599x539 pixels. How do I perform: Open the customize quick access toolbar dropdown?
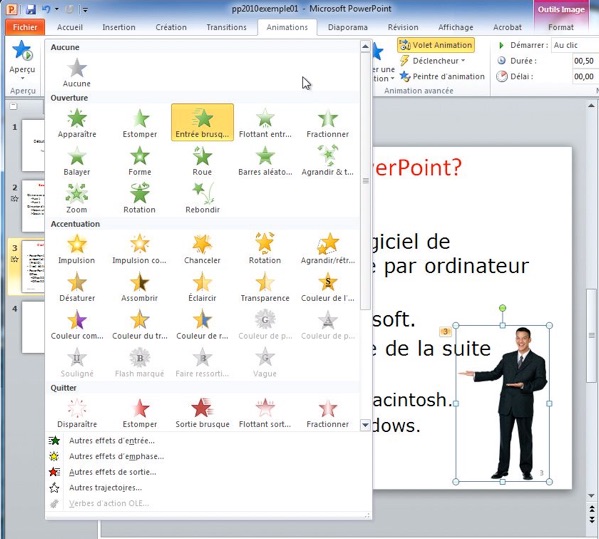tap(85, 10)
